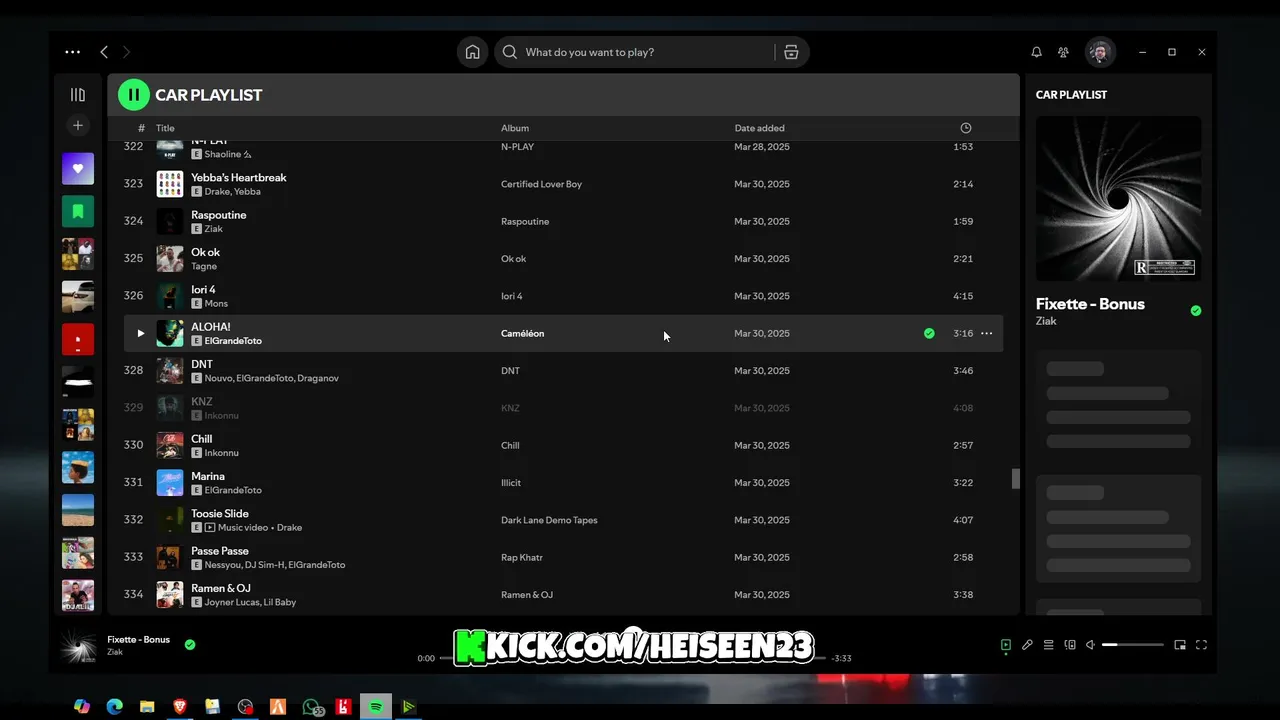Sort by the Title column header
The image size is (1280, 720).
165,128
